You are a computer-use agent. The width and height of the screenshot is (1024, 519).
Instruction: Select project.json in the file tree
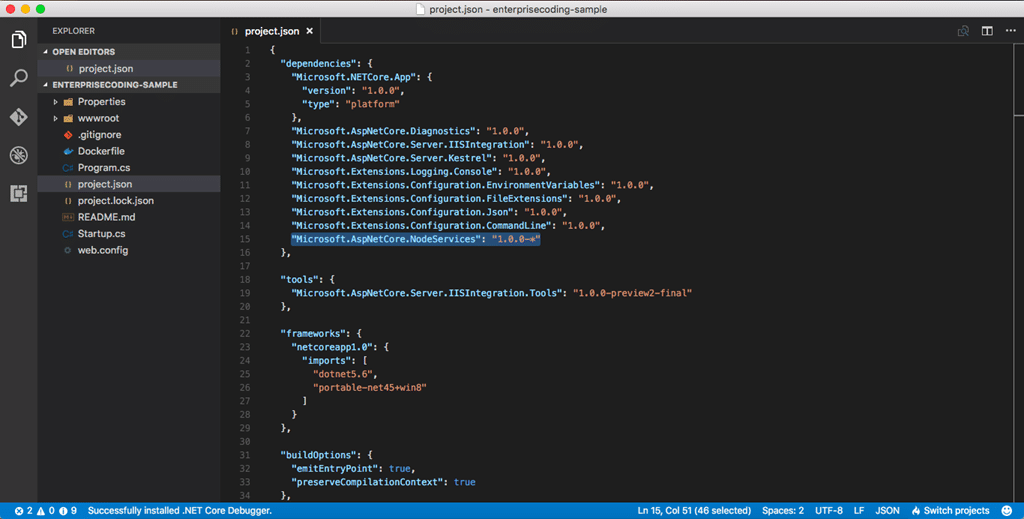coord(104,184)
